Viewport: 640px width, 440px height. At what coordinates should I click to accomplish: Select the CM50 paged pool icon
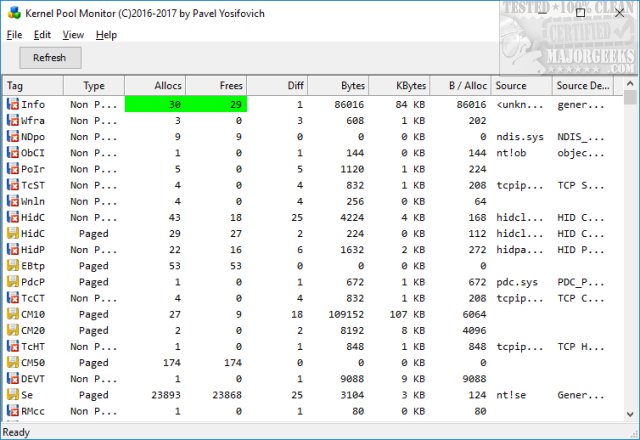click(x=13, y=362)
